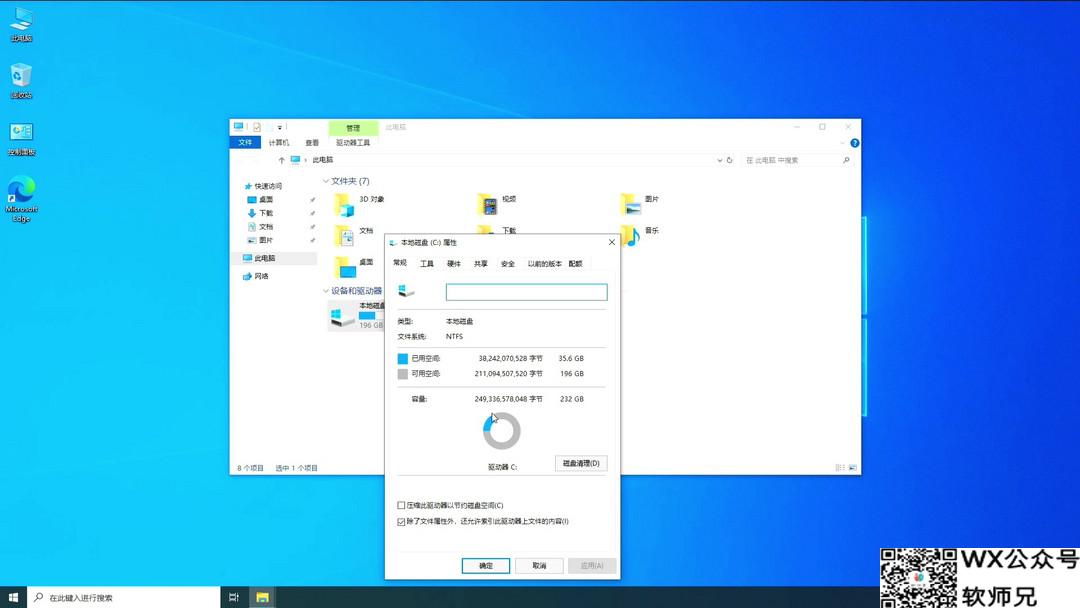Collapse the 文件夹 (7) group
1080x608 pixels.
point(326,181)
